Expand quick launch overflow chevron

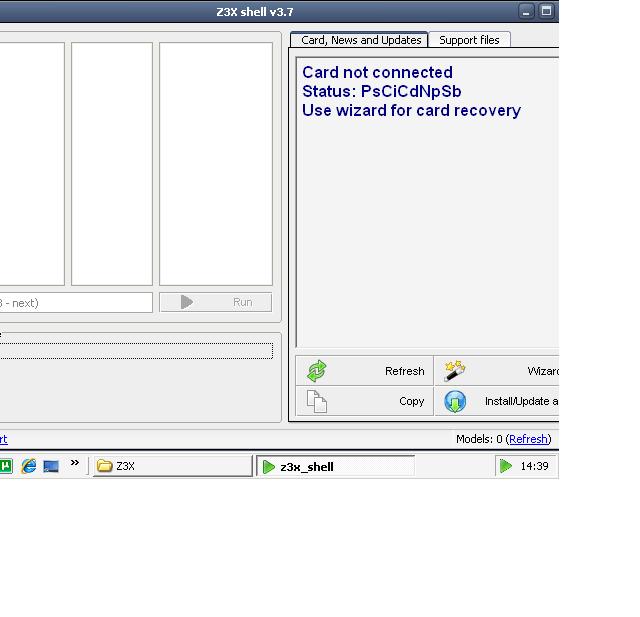click(74, 462)
